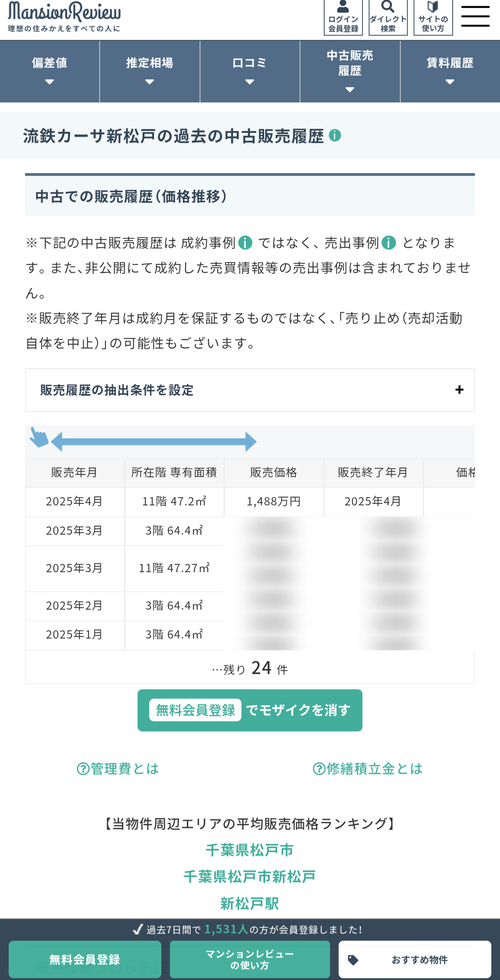The image size is (500, 980).
Task: Expand the 推定相場 dropdown tab
Action: [x=150, y=71]
